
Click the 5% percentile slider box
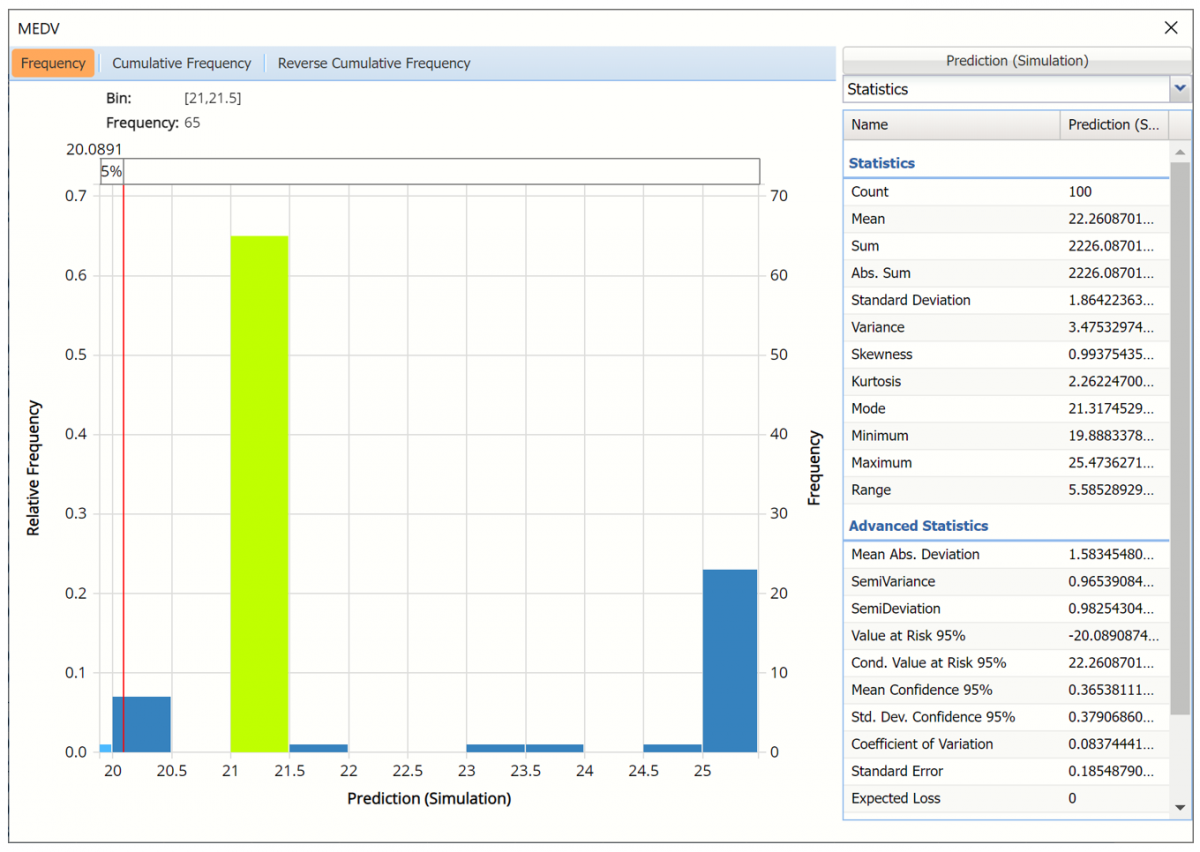[111, 171]
